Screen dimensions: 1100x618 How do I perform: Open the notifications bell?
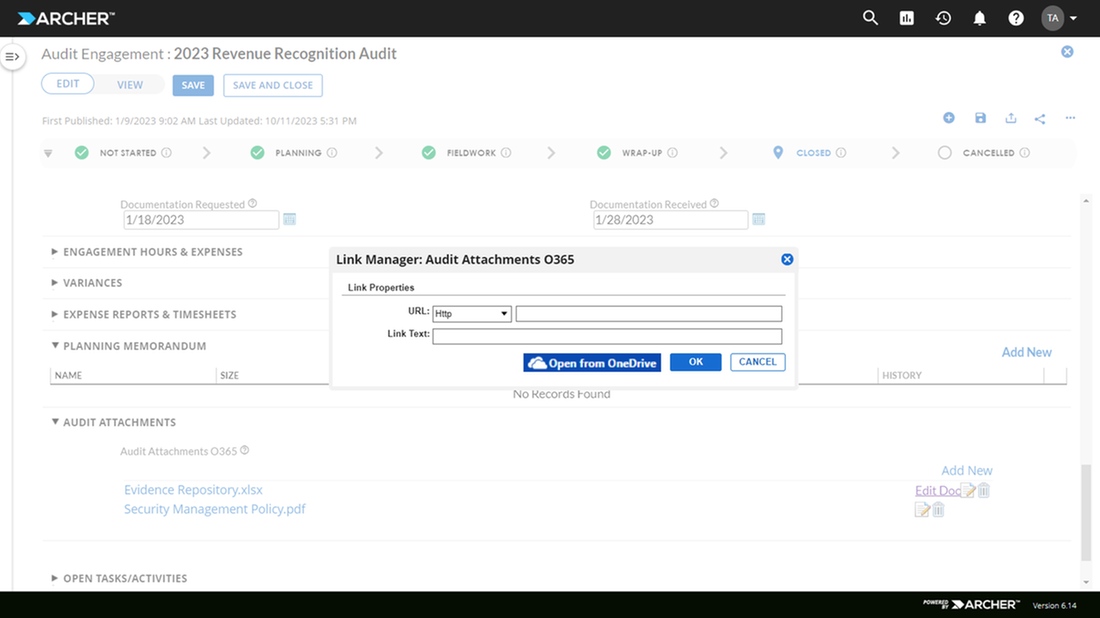coord(979,18)
